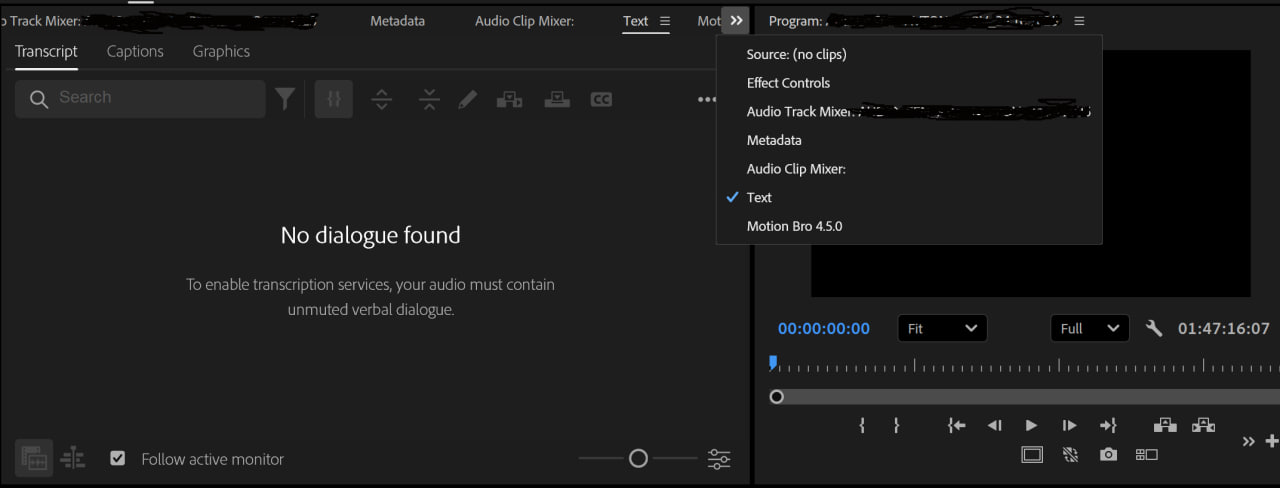Switch to the Captions tab
This screenshot has width=1280, height=488.
click(x=135, y=51)
